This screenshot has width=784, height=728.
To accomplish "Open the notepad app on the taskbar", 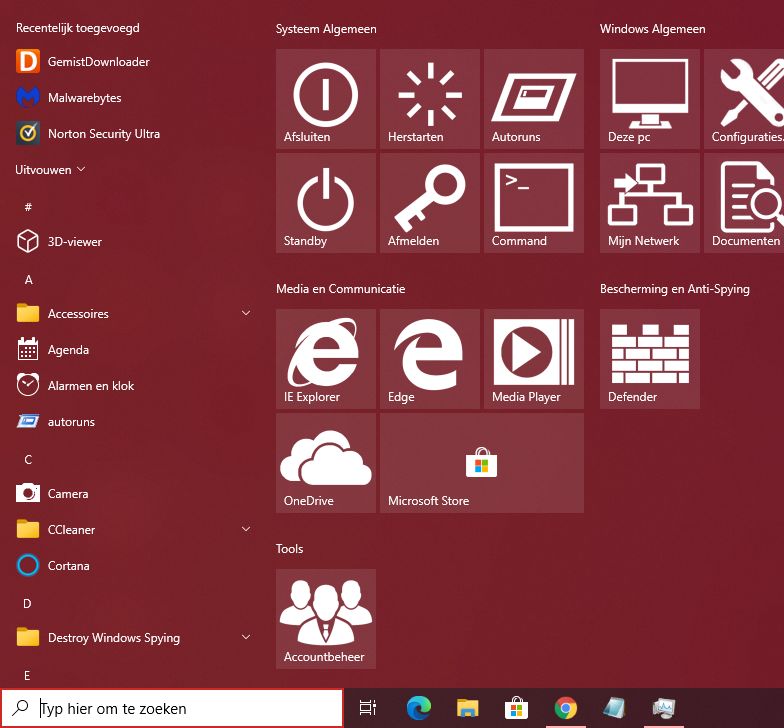I will 614,708.
